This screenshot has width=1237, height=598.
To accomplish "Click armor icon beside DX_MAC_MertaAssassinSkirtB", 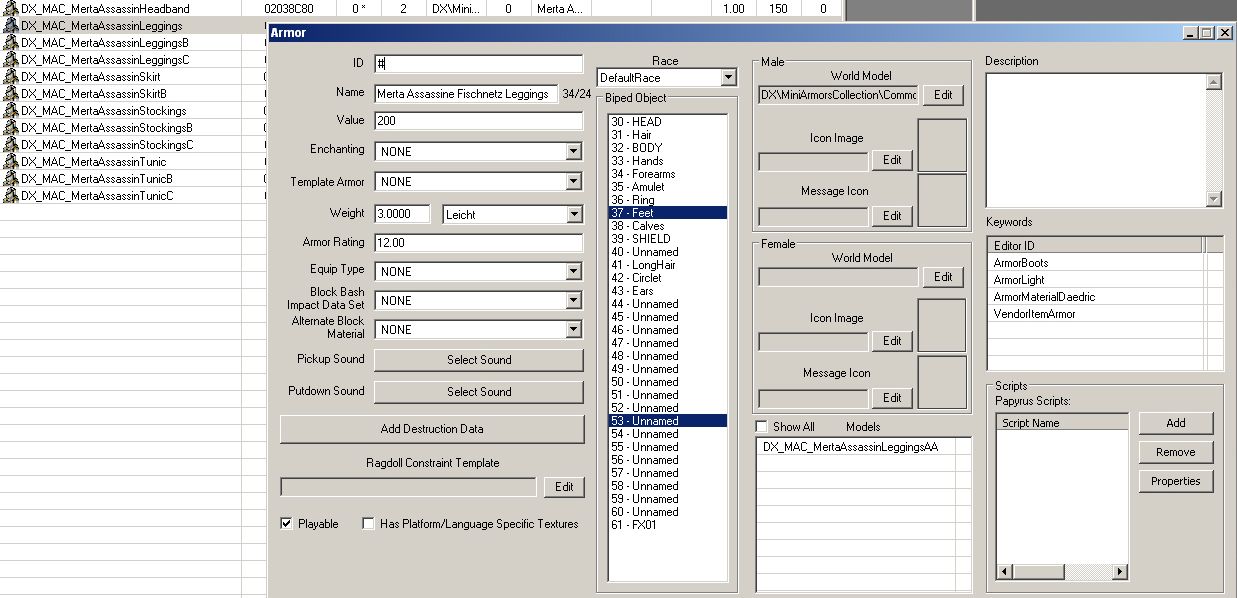I will pos(11,94).
